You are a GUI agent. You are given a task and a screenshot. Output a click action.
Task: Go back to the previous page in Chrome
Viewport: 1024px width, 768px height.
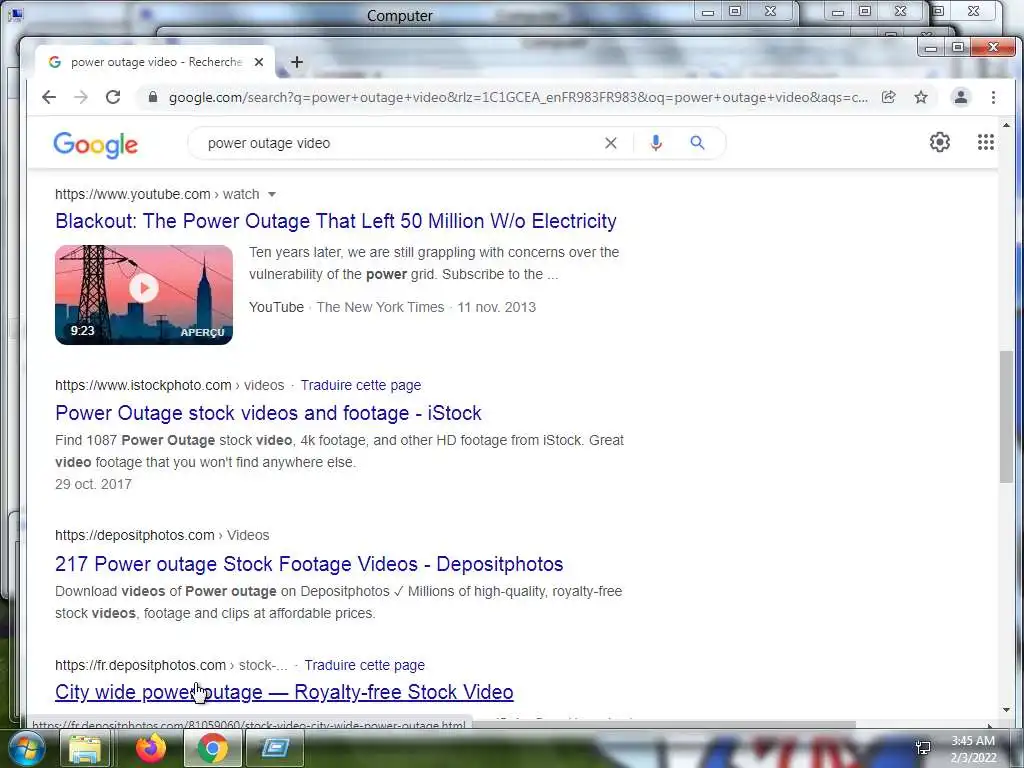(x=49, y=97)
